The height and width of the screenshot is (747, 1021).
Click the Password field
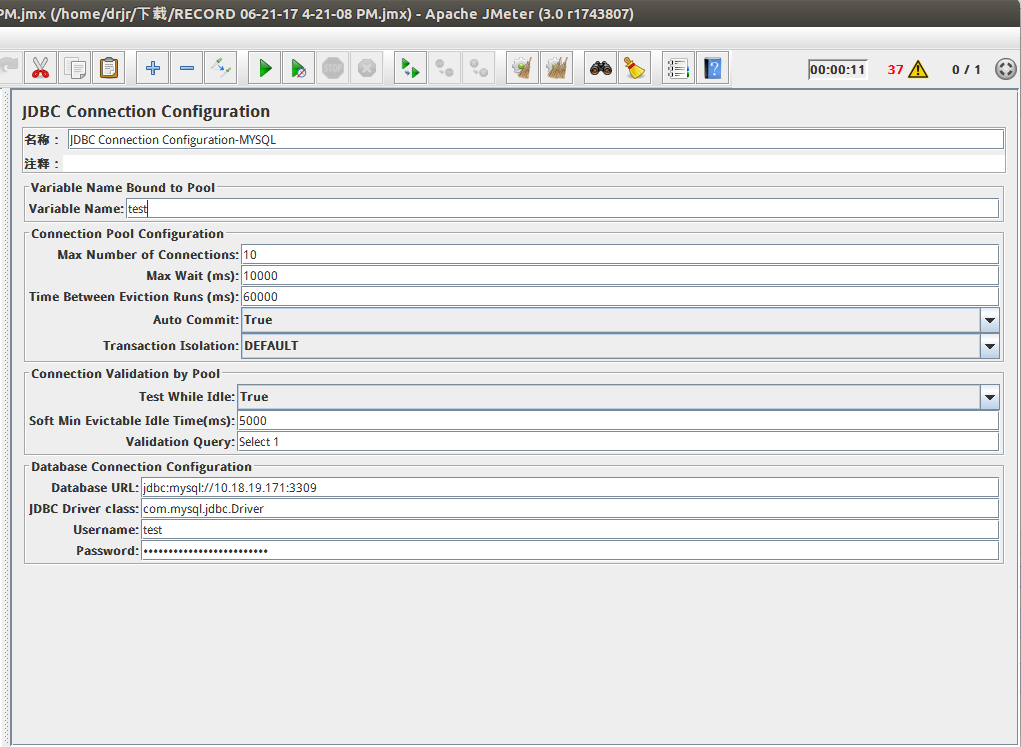click(570, 550)
